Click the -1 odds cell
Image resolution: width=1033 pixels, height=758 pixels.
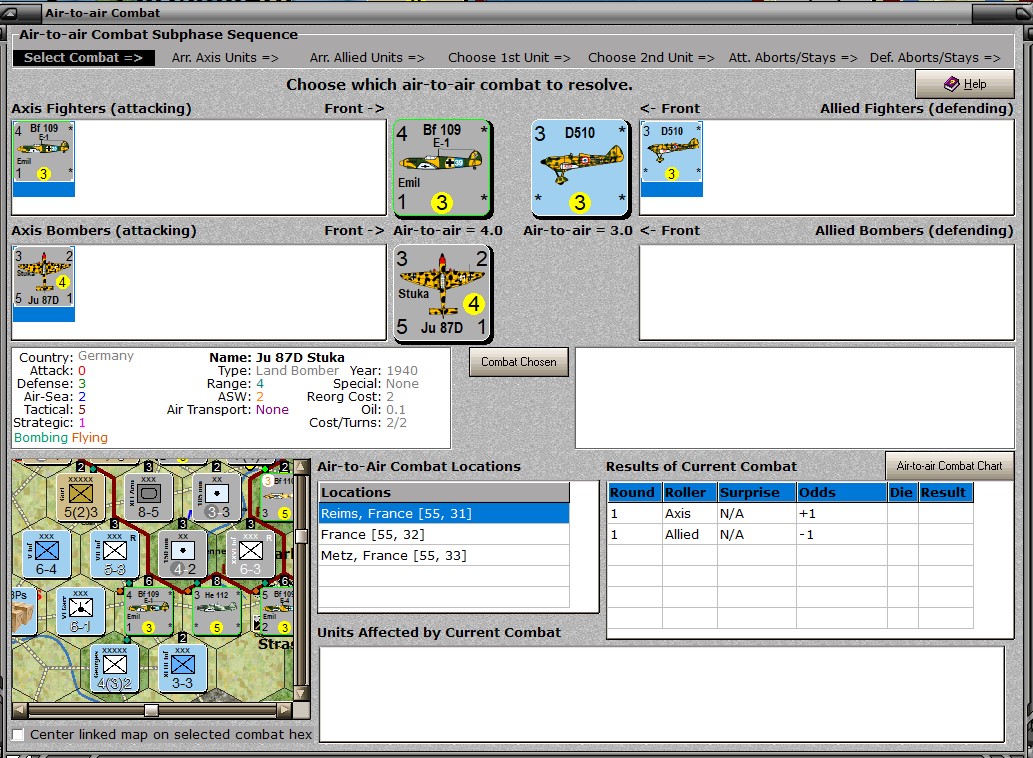click(x=842, y=535)
